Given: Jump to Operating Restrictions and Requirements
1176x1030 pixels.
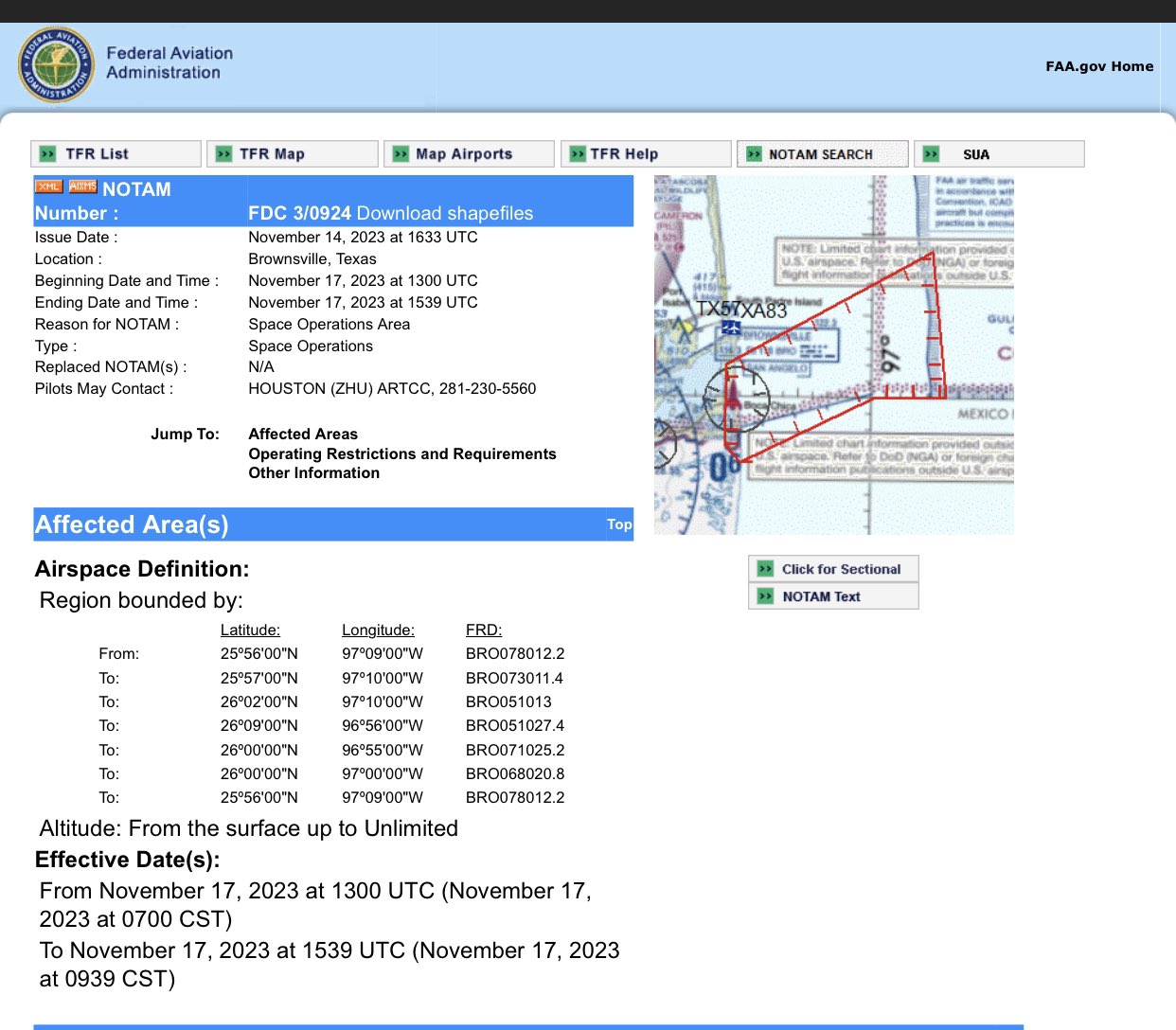Looking at the screenshot, I should (402, 453).
